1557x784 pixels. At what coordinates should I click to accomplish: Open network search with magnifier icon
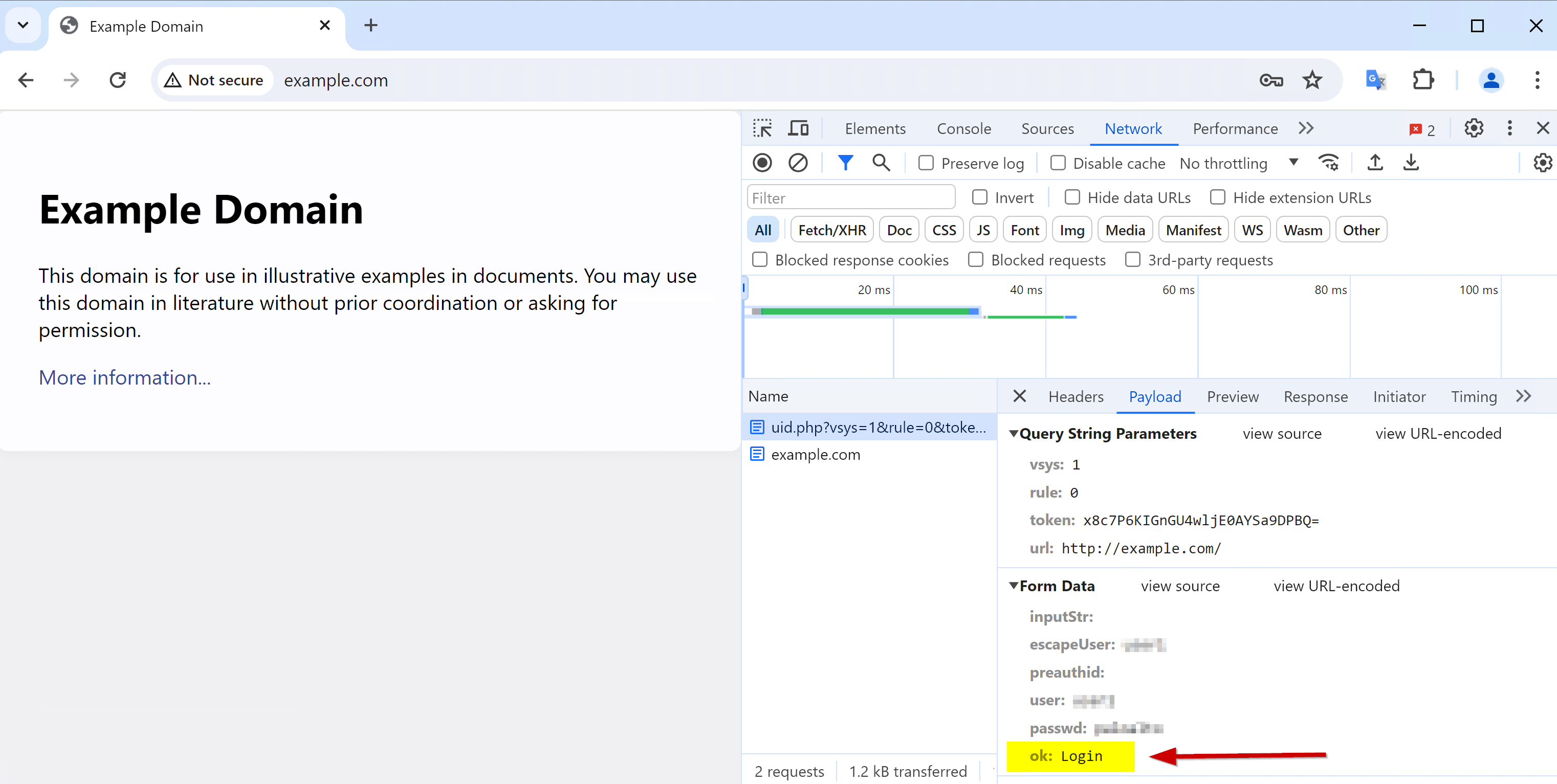881,163
